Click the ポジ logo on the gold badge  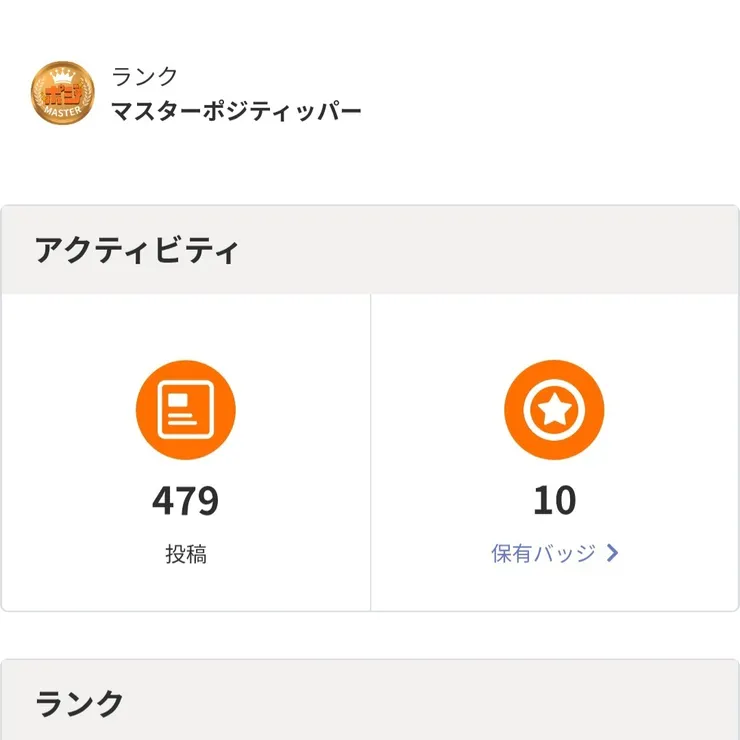tap(63, 94)
